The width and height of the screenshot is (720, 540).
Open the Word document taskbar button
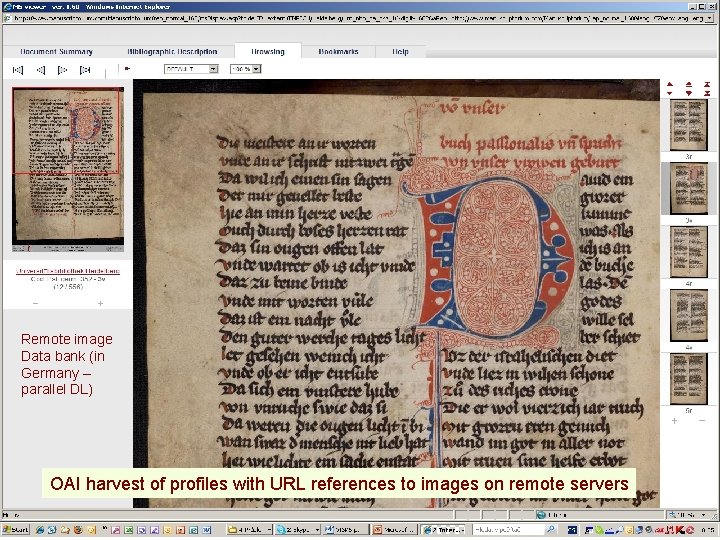346,530
